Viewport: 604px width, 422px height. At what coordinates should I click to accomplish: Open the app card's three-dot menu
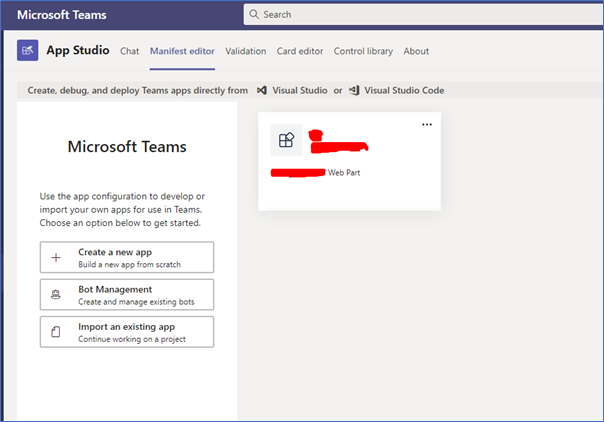tap(427, 124)
